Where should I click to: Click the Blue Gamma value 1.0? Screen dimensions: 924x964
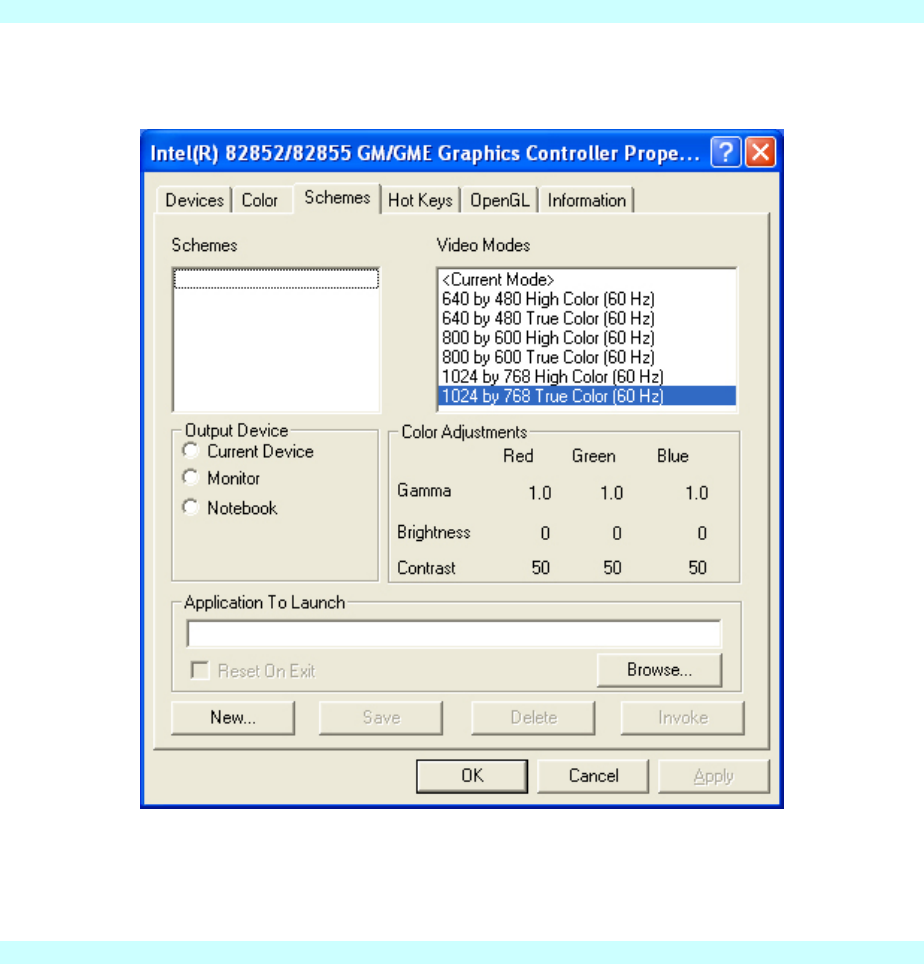tap(697, 493)
